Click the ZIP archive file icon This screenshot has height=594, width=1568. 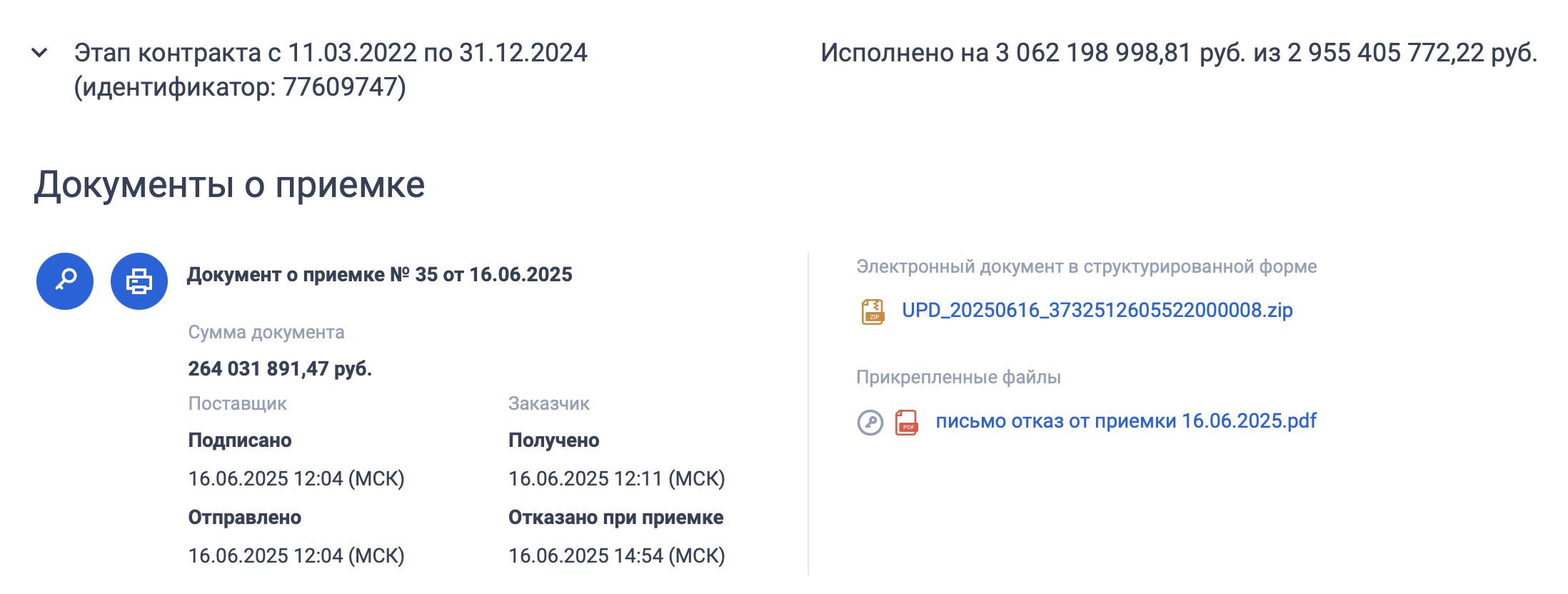[x=873, y=312]
